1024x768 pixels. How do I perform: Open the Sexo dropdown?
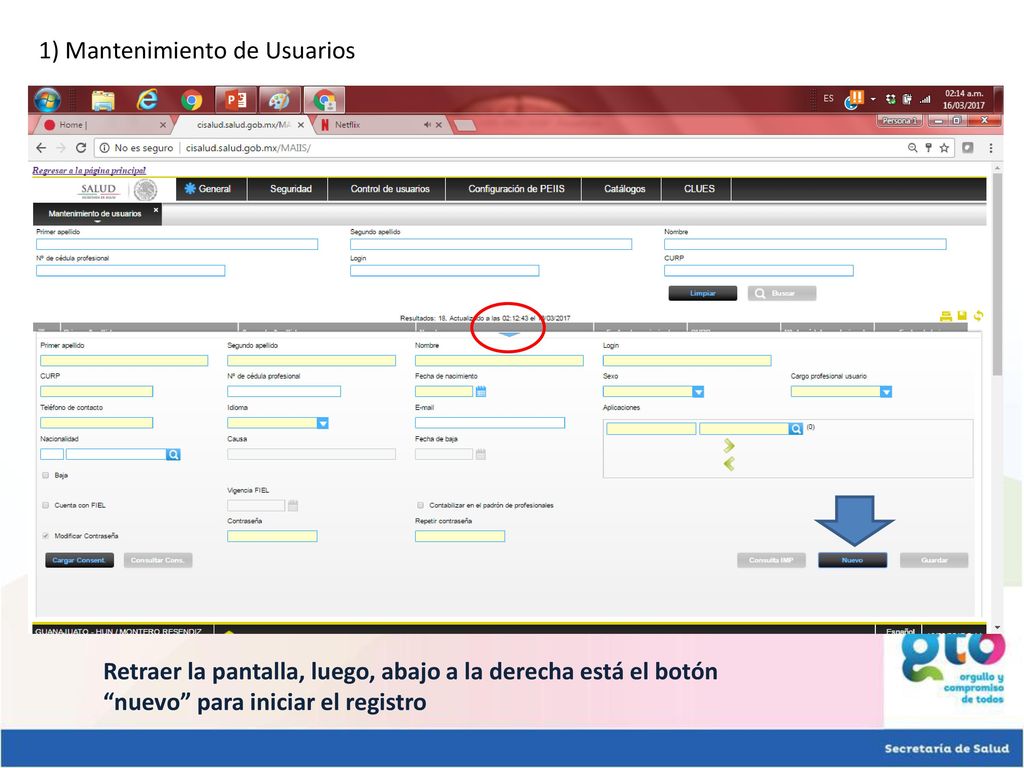(698, 392)
